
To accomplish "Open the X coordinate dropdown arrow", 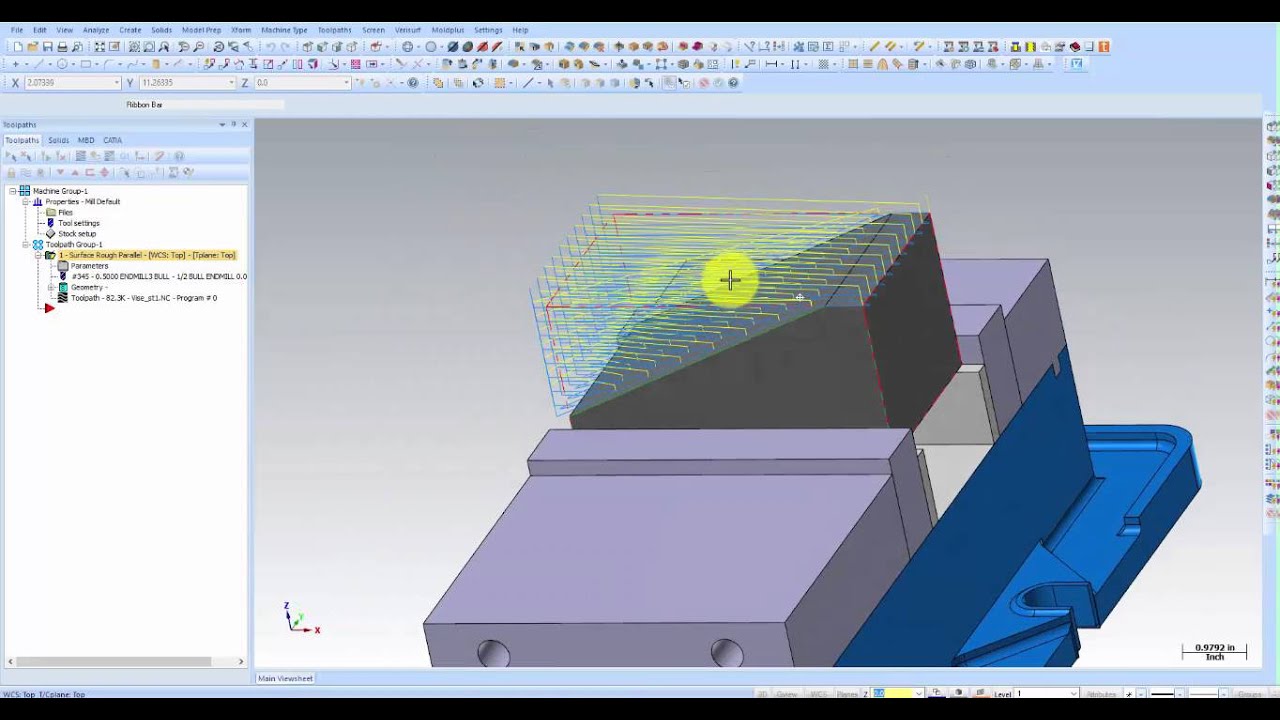I will (117, 83).
